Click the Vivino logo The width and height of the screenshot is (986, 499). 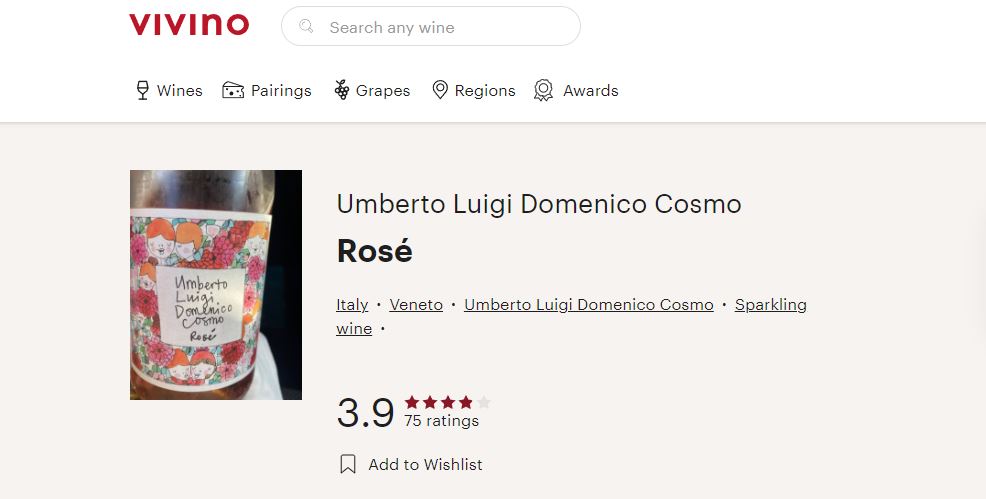point(189,25)
